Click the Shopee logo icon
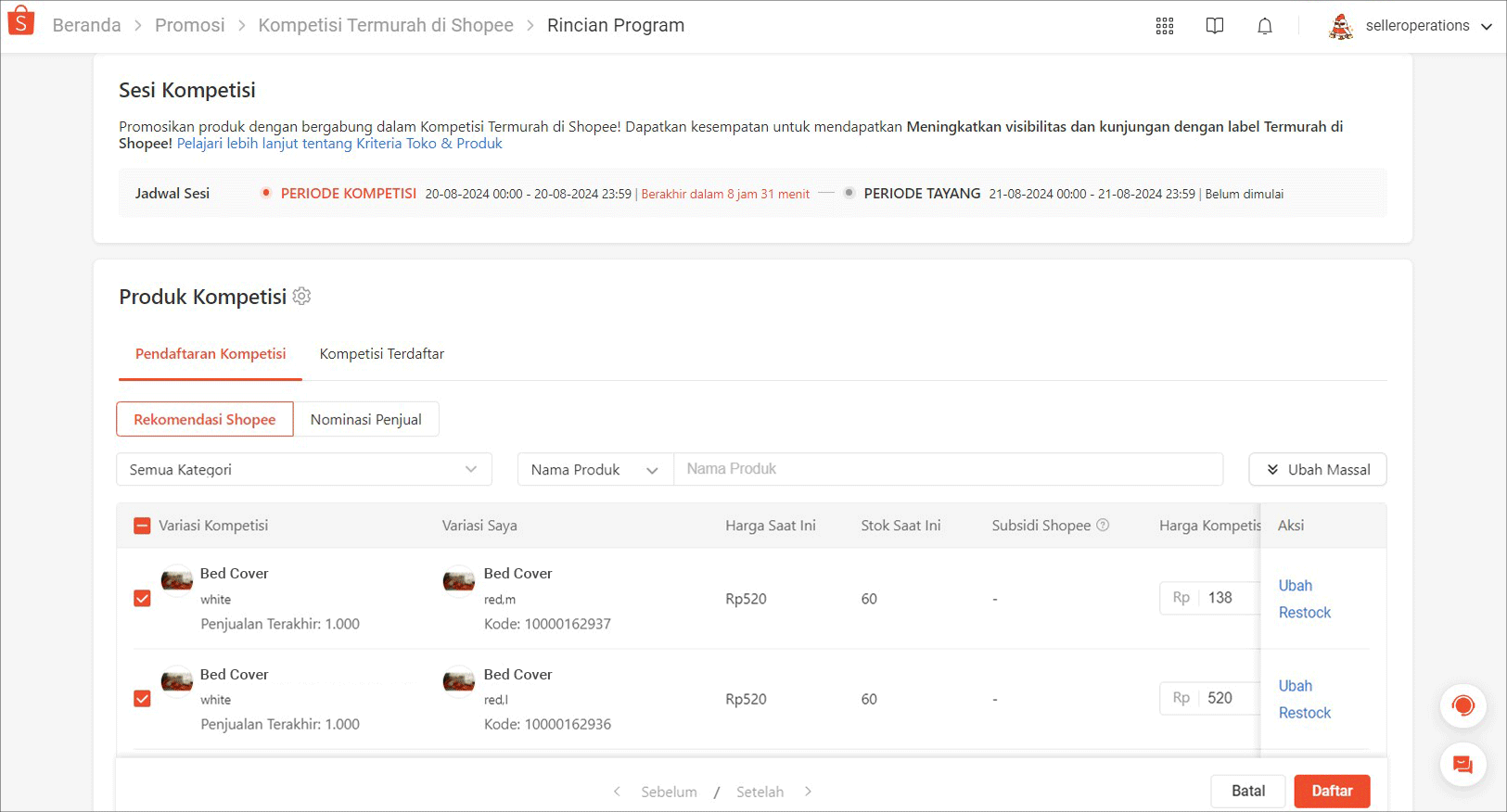This screenshot has width=1507, height=812. [20, 21]
